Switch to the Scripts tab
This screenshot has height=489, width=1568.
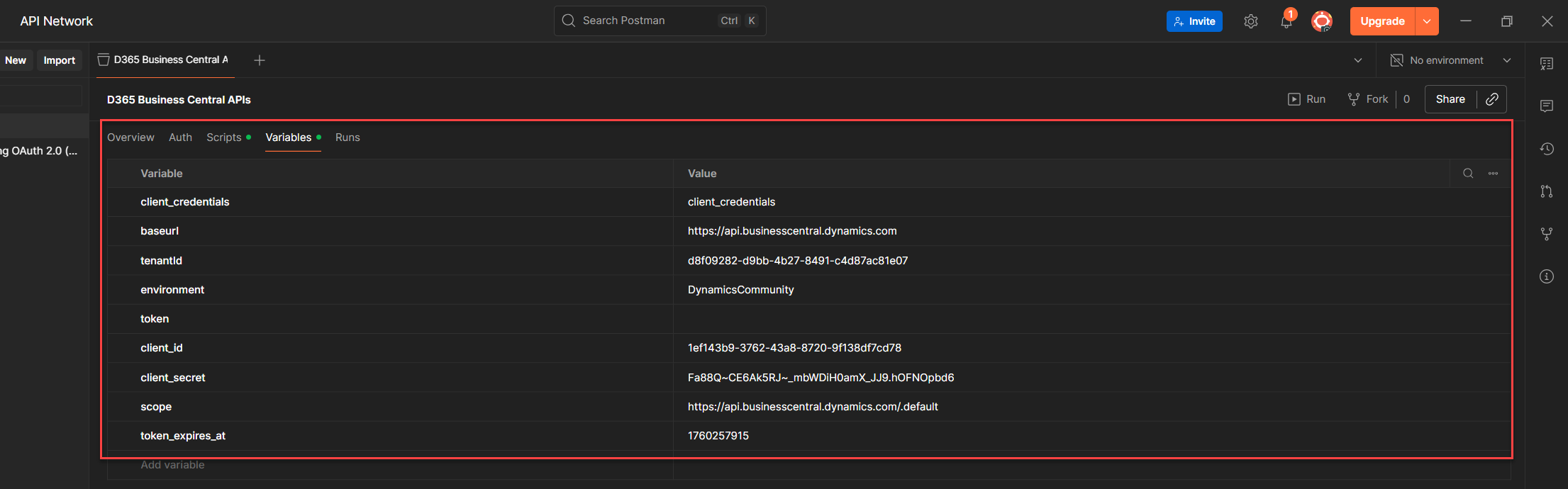click(228, 137)
